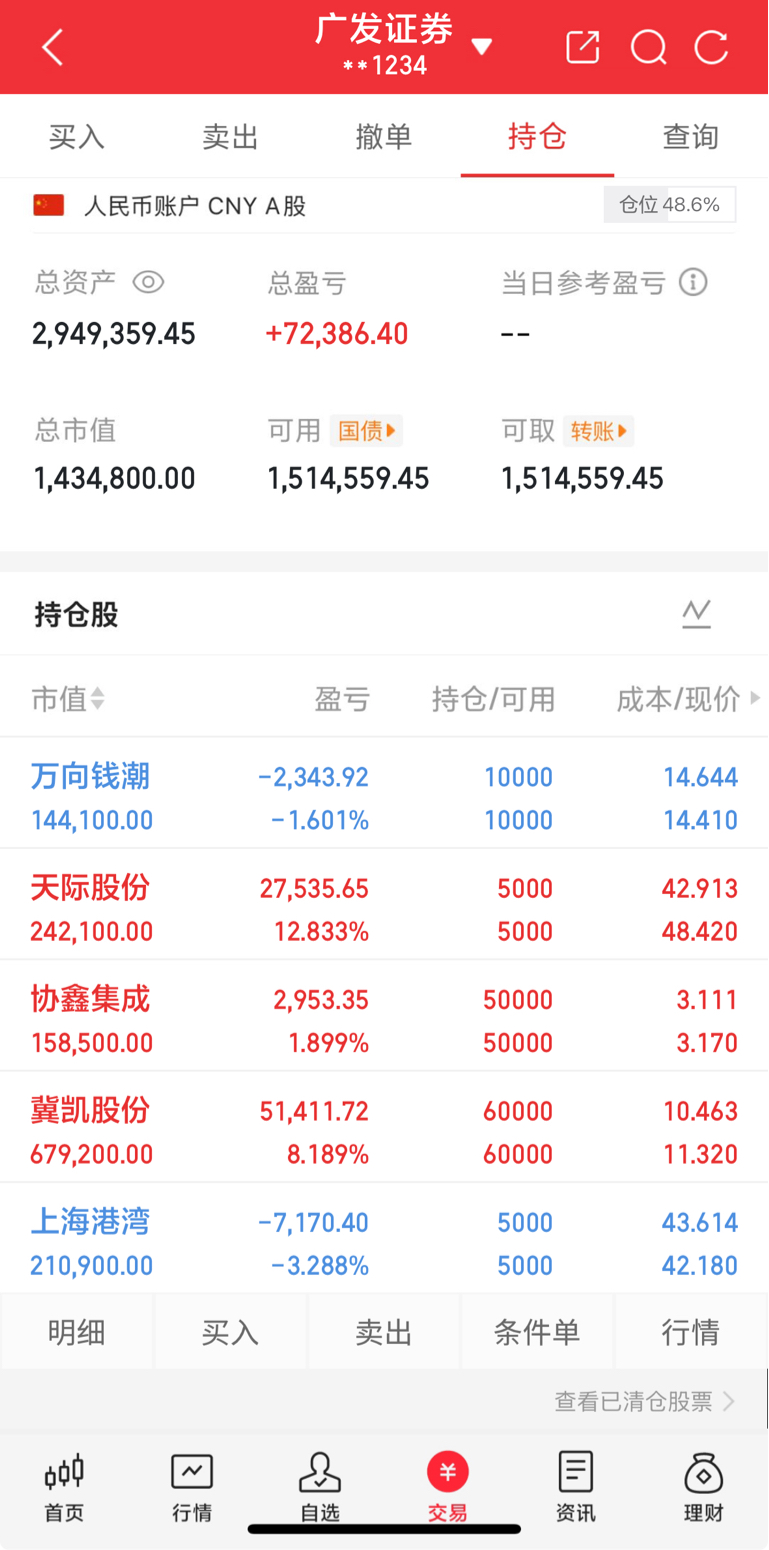The height and width of the screenshot is (1550, 769).
Task: Refresh holdings with the reload icon
Action: click(711, 47)
